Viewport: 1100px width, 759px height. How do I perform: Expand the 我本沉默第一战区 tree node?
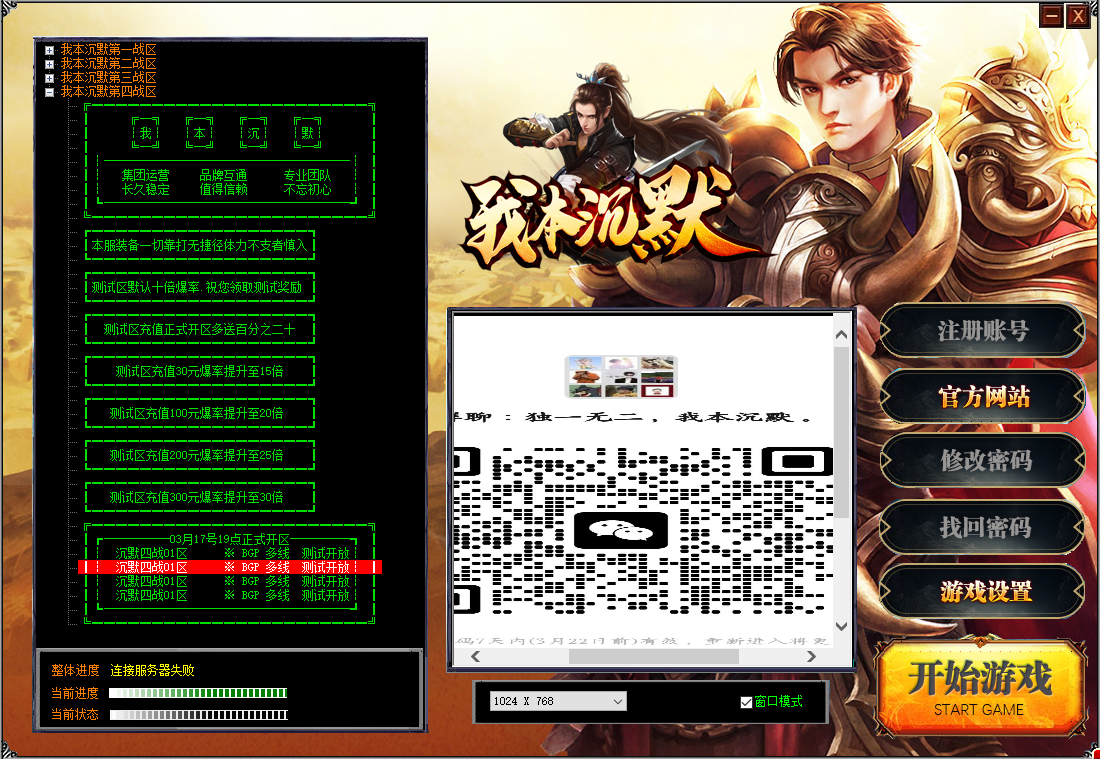point(49,49)
